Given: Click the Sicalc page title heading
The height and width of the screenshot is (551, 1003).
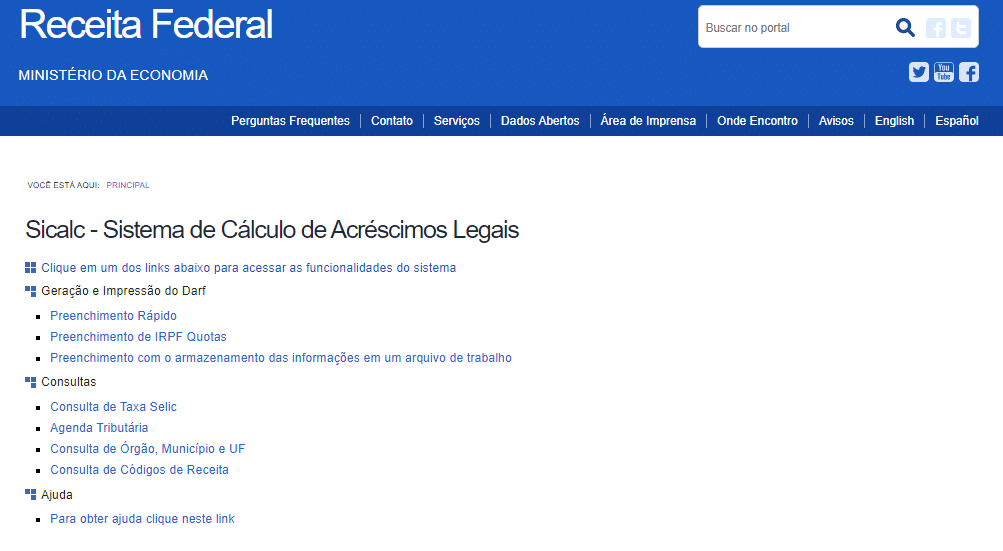Looking at the screenshot, I should click(x=272, y=230).
